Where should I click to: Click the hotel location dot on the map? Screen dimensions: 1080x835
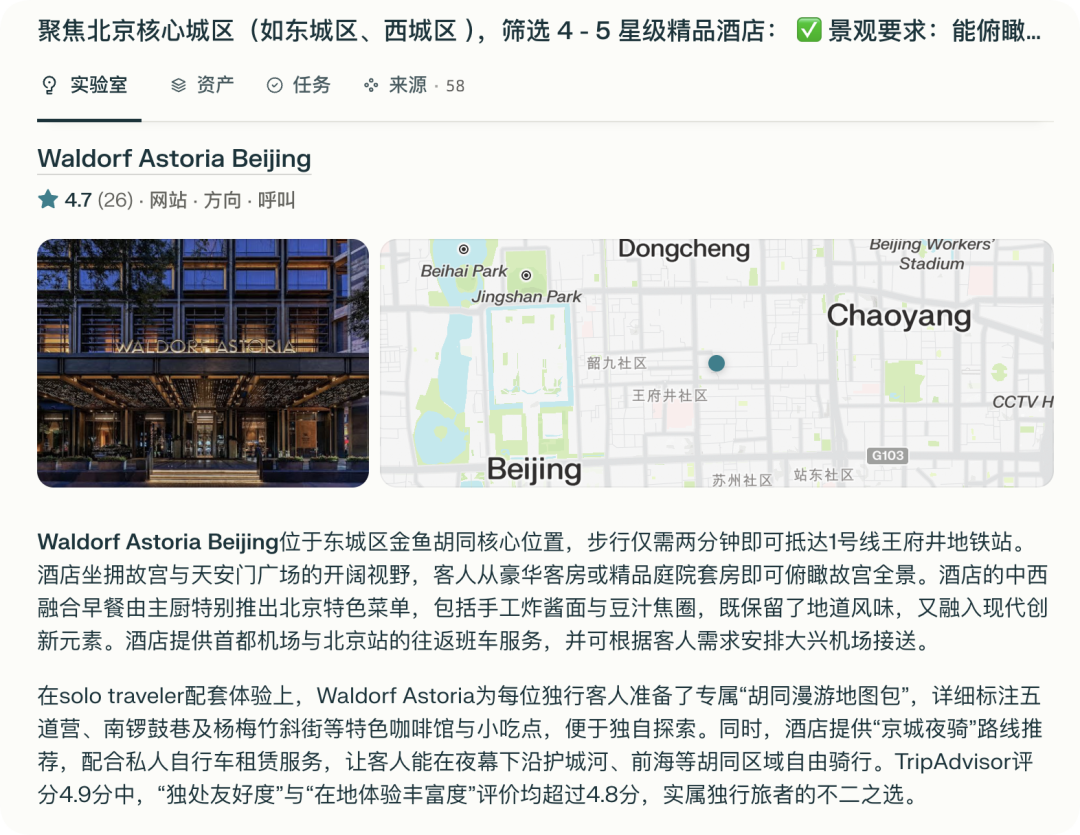point(716,363)
